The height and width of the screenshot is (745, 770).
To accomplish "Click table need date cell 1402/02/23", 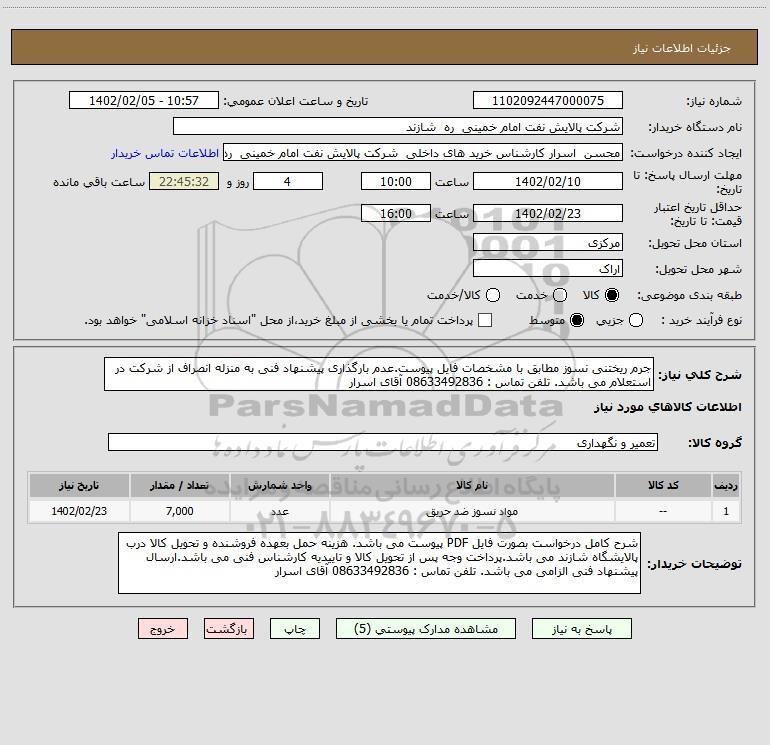I will (79, 511).
